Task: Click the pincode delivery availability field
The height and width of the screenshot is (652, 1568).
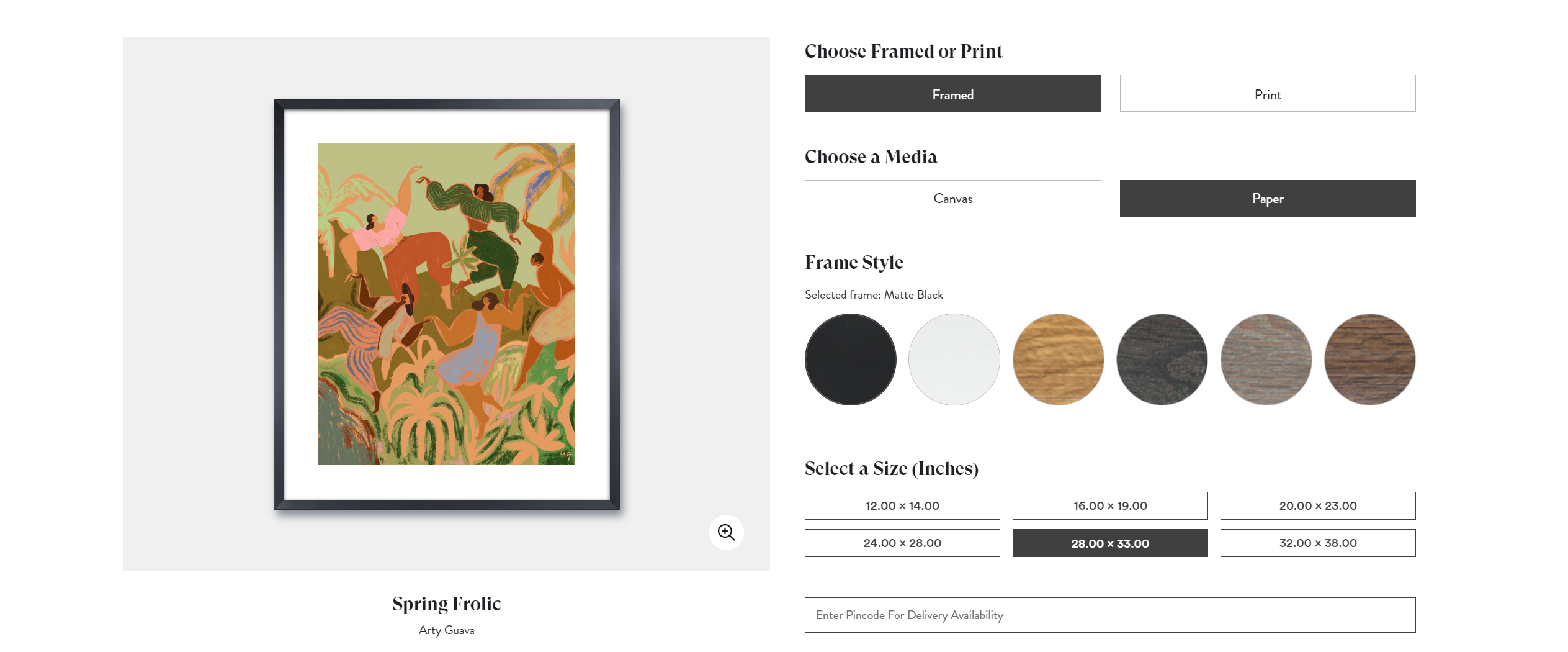Action: click(1110, 615)
